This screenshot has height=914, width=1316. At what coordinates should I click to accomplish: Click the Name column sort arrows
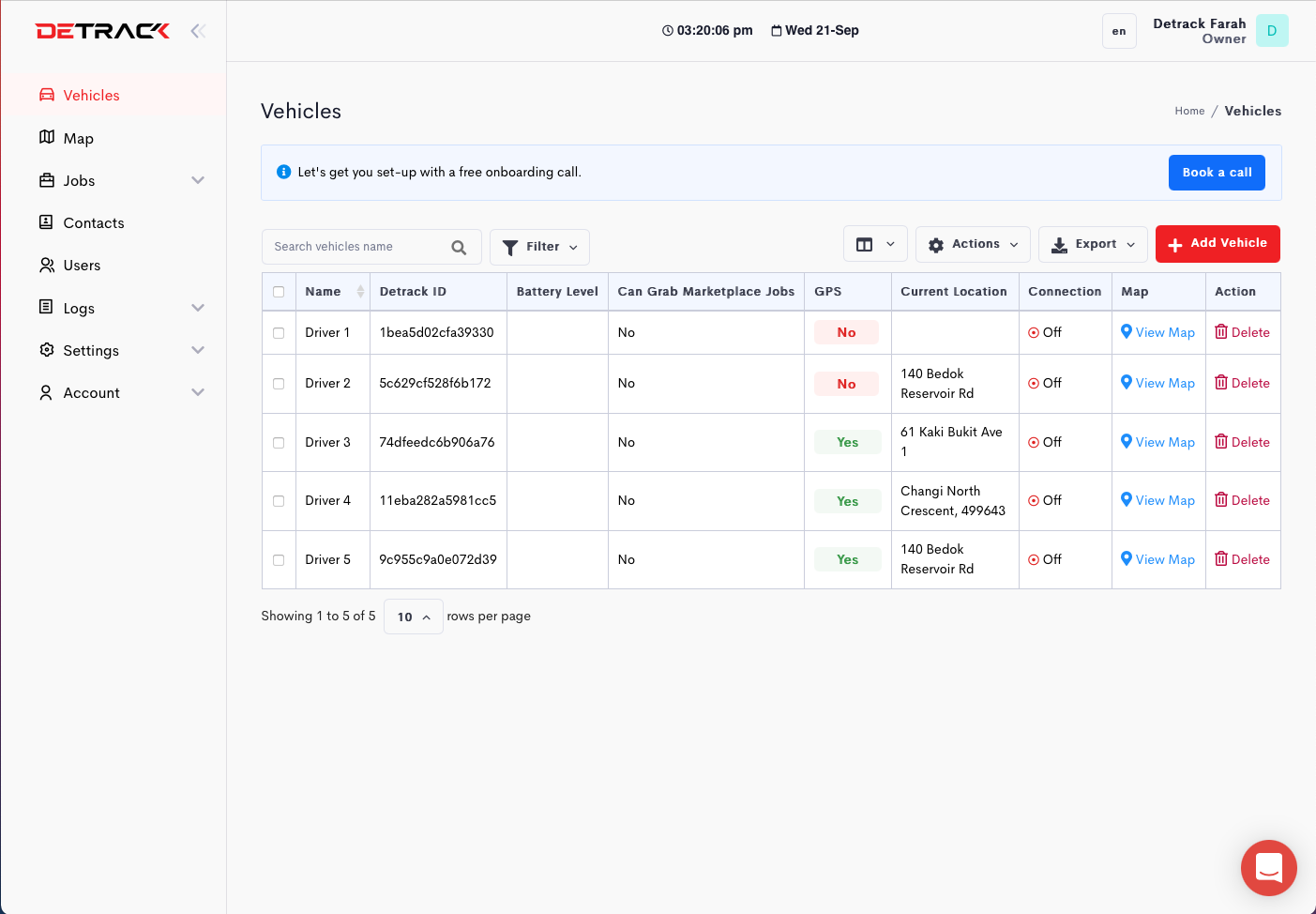click(x=360, y=292)
